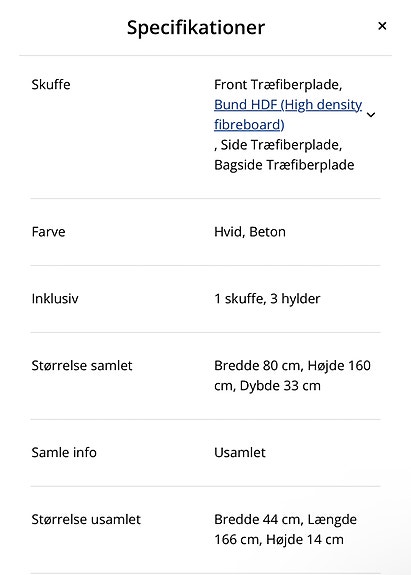411x575 pixels.
Task: Click the Bredde 80 cm, Højde 160 text
Action: pos(292,365)
